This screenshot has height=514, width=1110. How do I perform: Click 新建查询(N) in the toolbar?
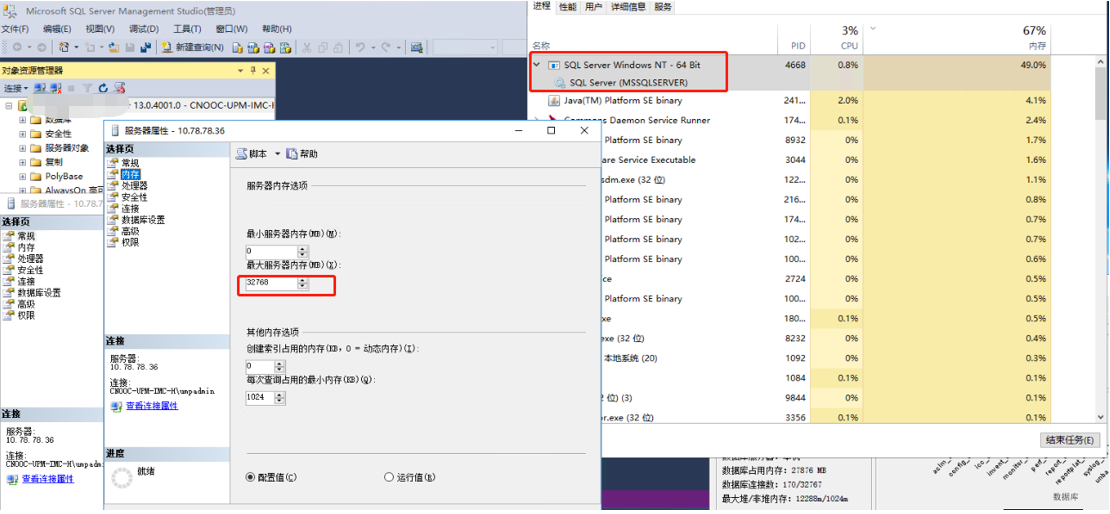pos(193,47)
